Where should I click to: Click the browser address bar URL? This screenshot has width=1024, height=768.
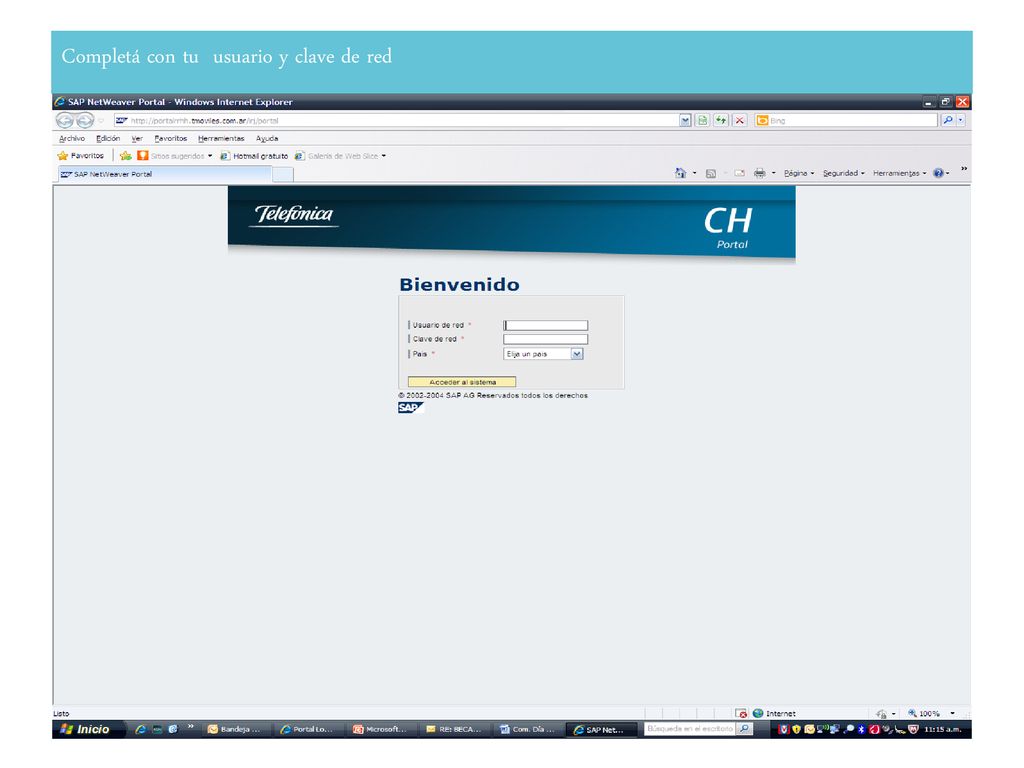pos(396,120)
